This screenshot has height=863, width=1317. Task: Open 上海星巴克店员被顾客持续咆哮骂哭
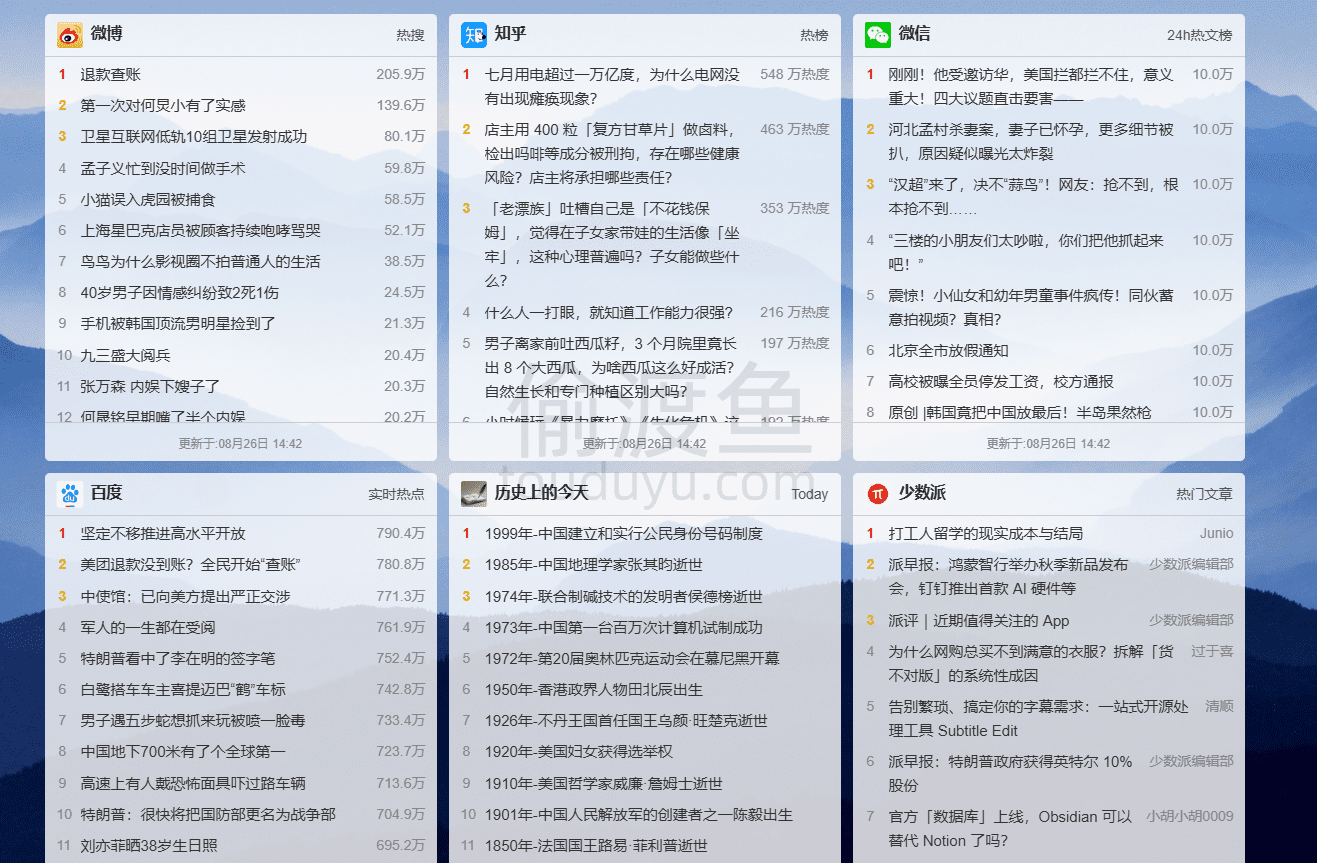point(201,230)
